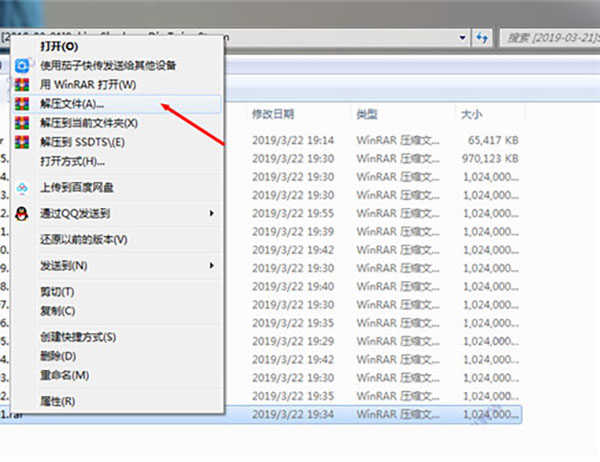This screenshot has width=600, height=462.
Task: Open the address bar history dropdown arrow
Action: tap(462, 38)
